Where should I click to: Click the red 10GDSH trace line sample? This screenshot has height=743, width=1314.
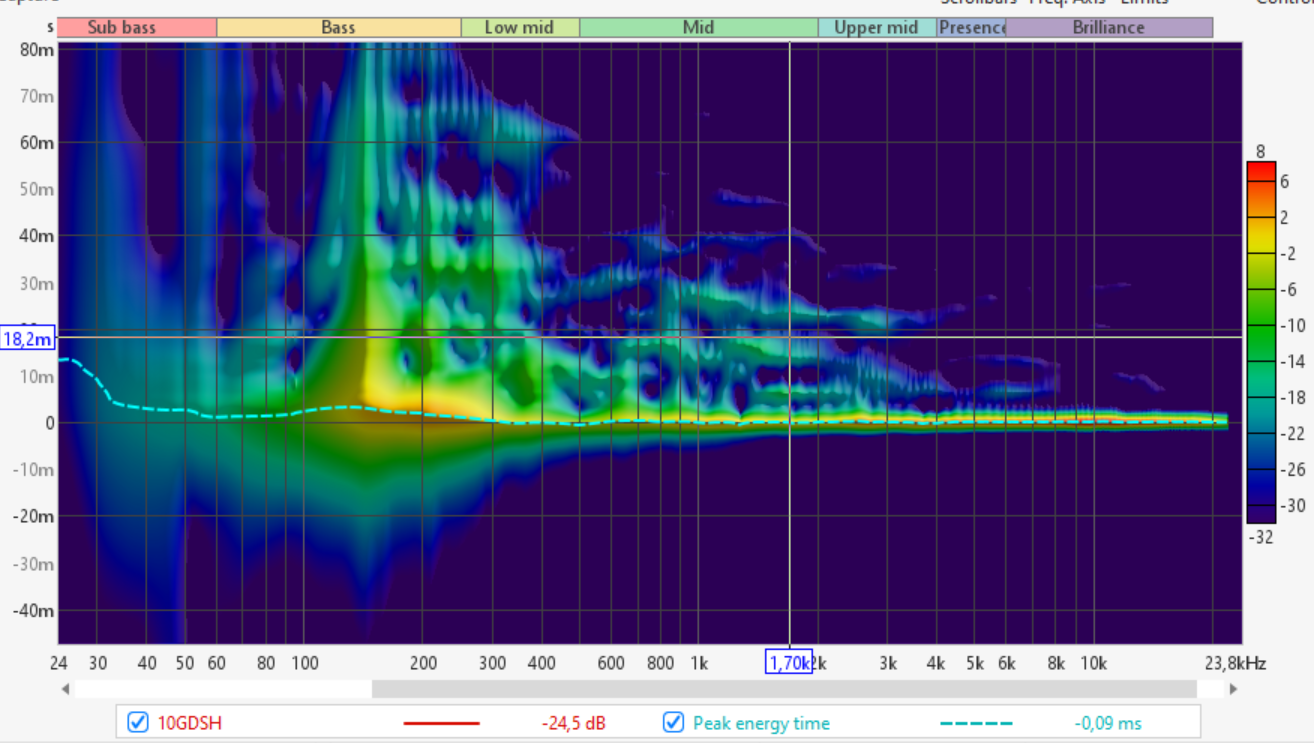pos(441,723)
